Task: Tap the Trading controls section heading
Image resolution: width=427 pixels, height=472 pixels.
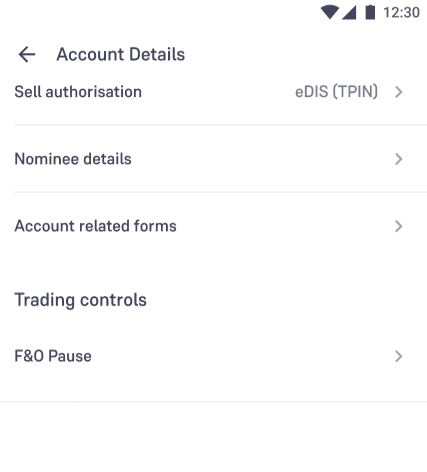Action: click(80, 300)
